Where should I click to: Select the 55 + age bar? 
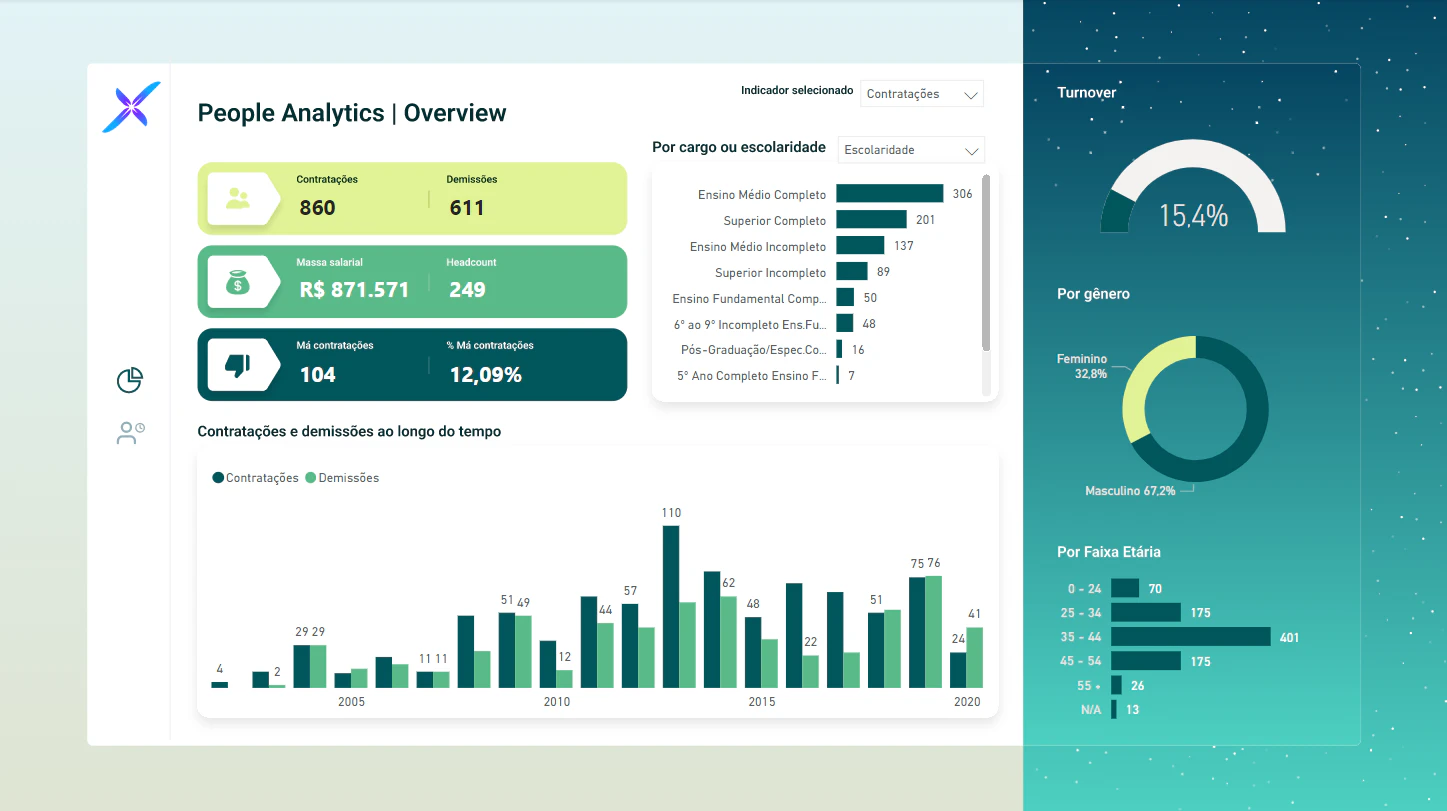(x=1116, y=685)
